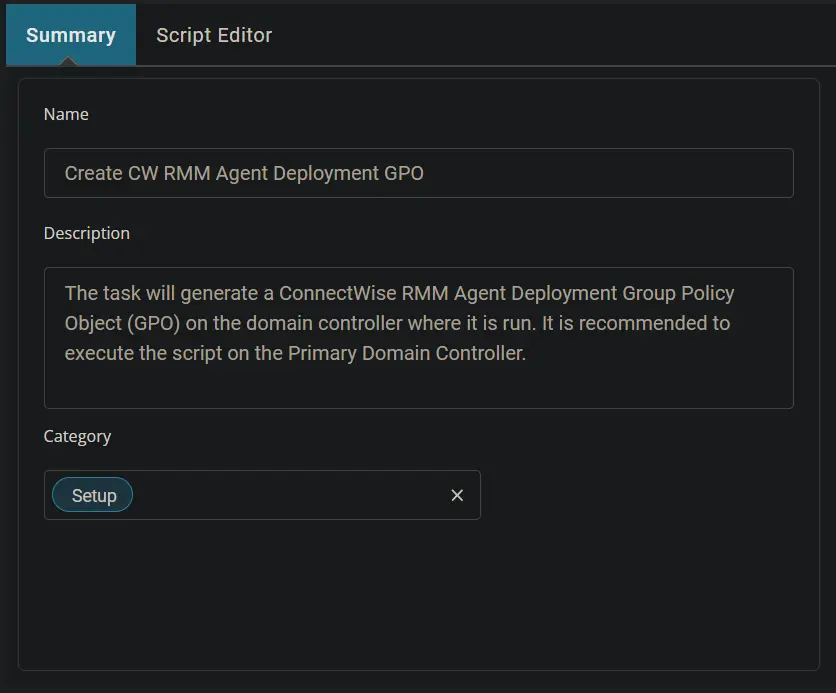The height and width of the screenshot is (693, 836).
Task: Click the Category label text
Action: [77, 437]
